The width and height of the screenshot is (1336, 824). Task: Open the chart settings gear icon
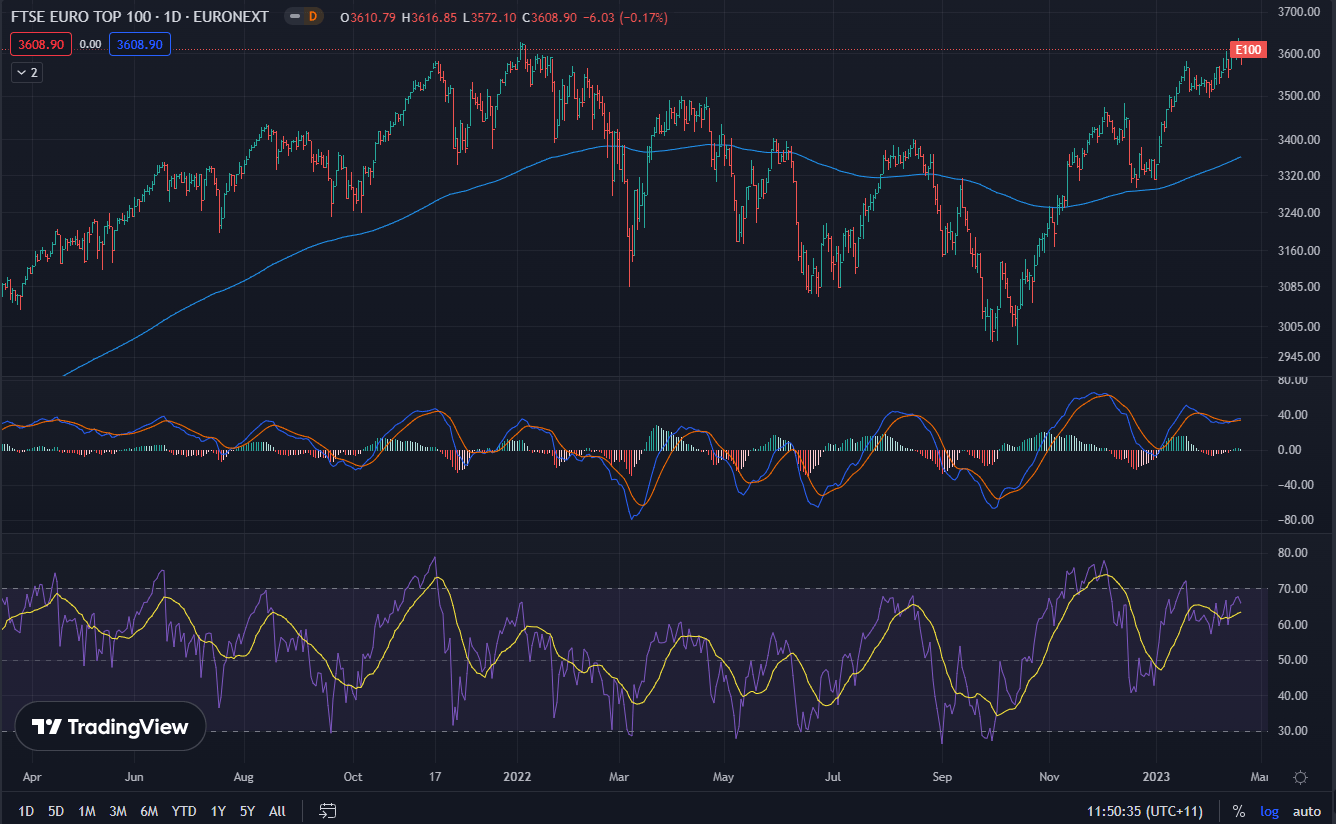(x=1300, y=777)
